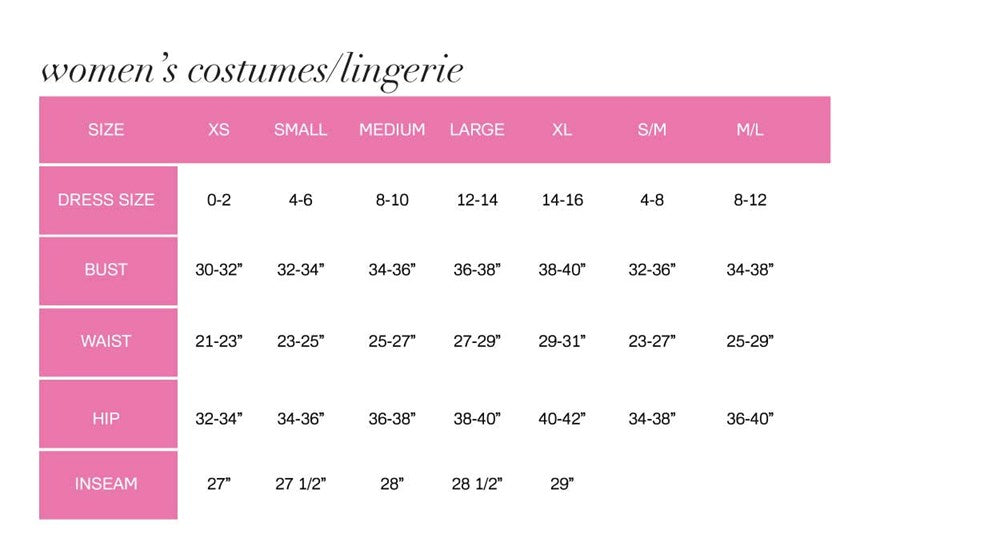This screenshot has width=1000, height=542.
Task: Click the DRESS SIZE row label
Action: [x=106, y=200]
